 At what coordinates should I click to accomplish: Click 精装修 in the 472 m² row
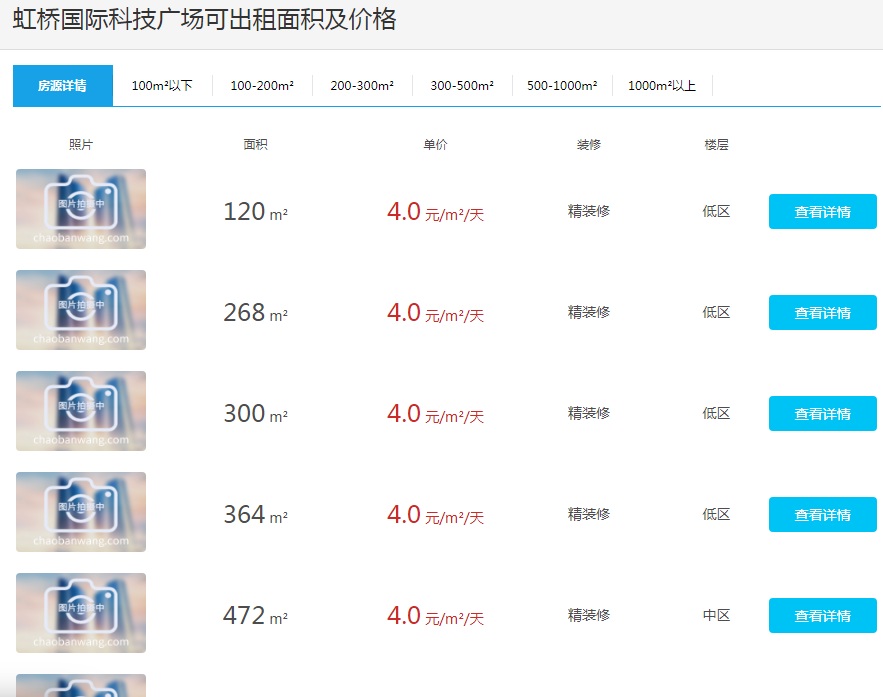[589, 615]
